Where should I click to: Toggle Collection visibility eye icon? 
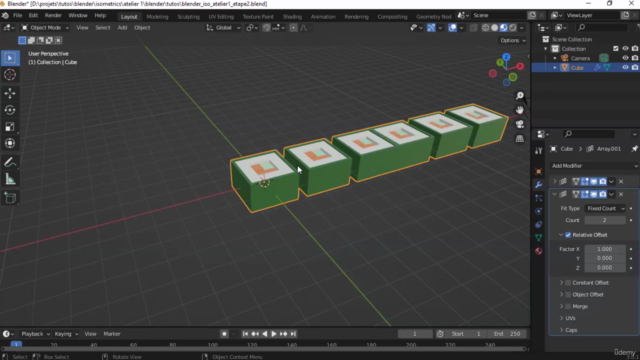tap(625, 49)
